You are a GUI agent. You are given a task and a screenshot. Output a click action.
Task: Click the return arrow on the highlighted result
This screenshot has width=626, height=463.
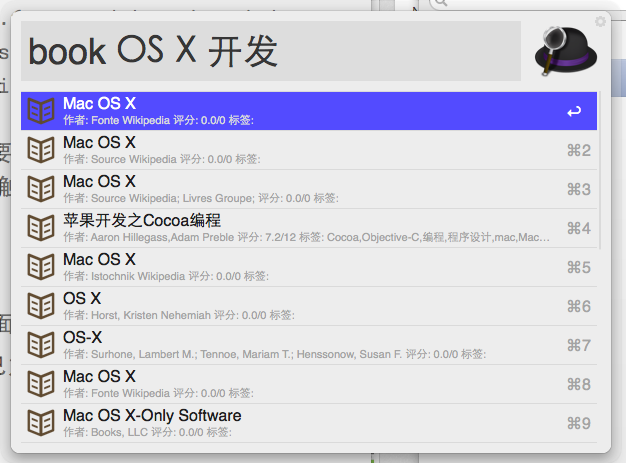click(x=574, y=111)
